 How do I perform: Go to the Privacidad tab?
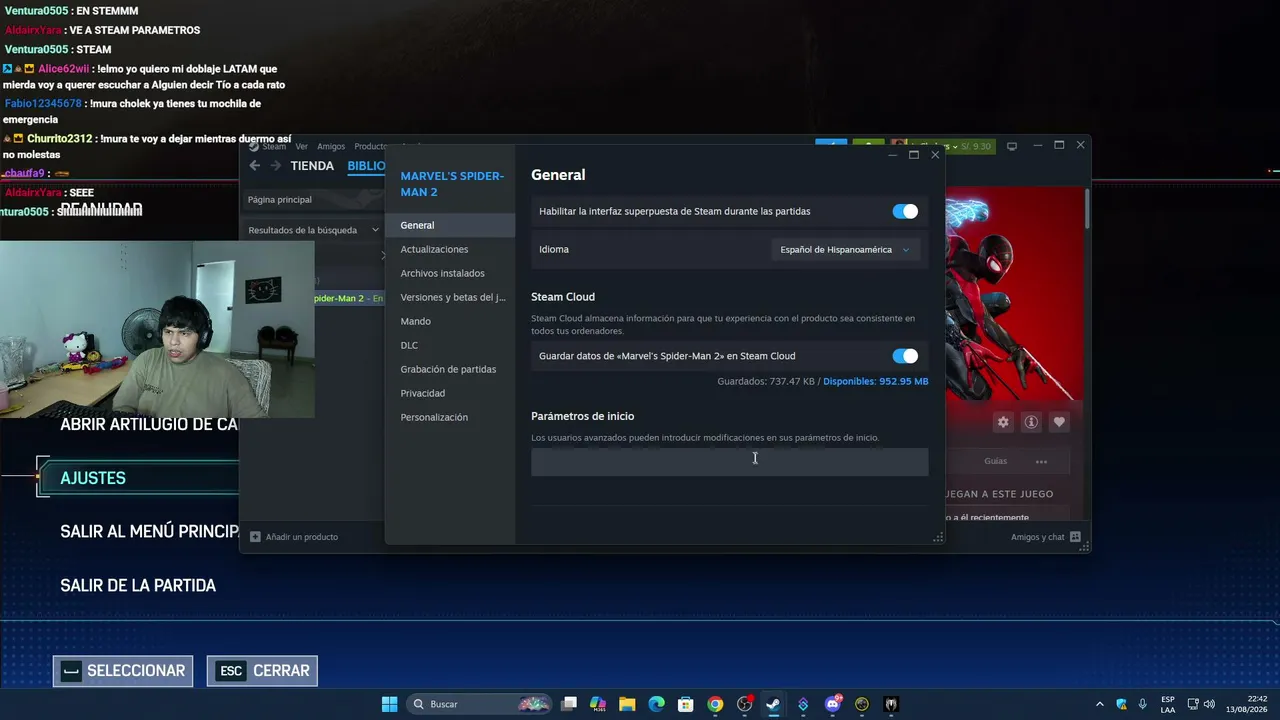(423, 393)
